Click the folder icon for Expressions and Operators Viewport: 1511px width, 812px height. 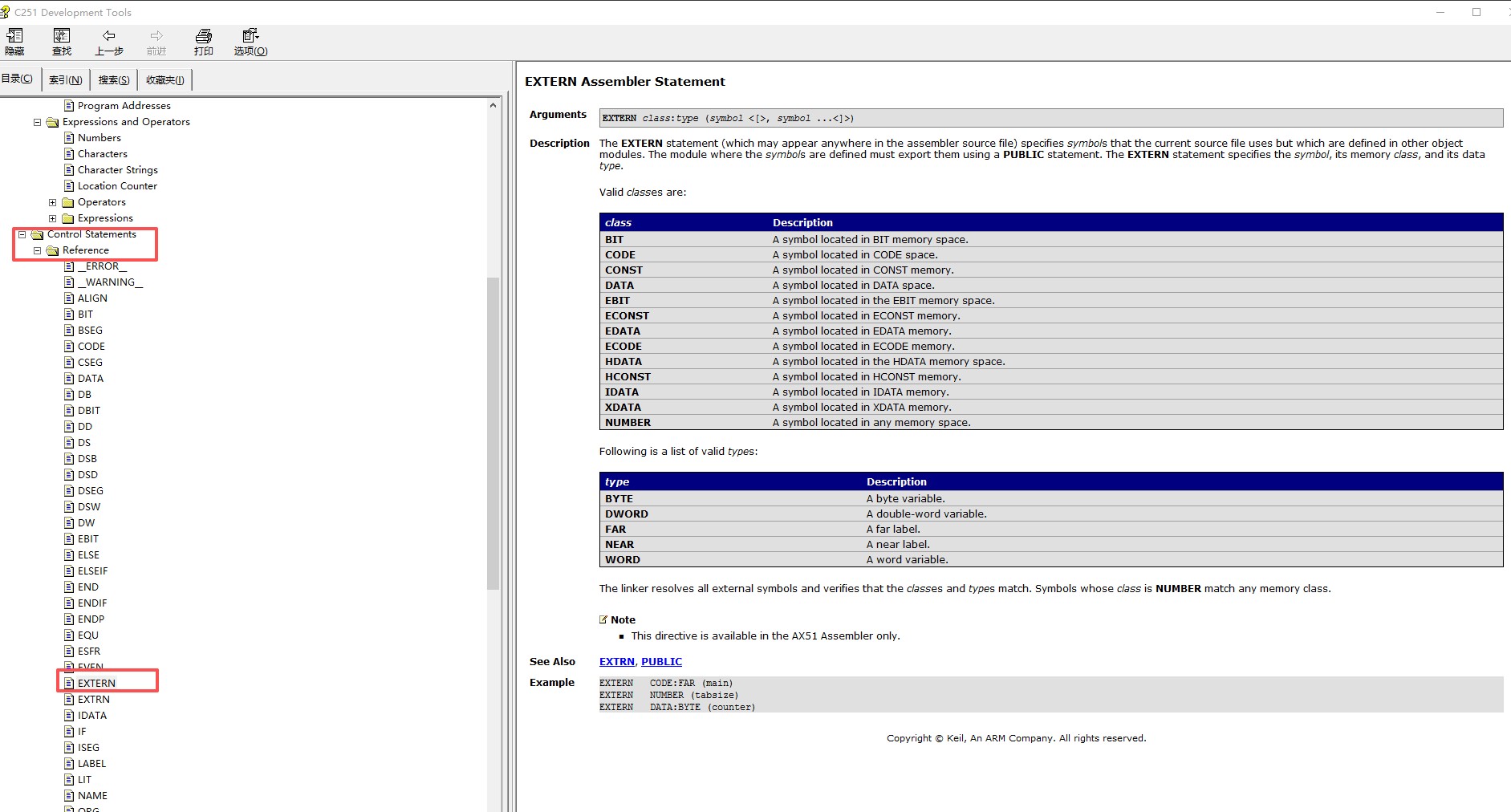pyautogui.click(x=53, y=122)
